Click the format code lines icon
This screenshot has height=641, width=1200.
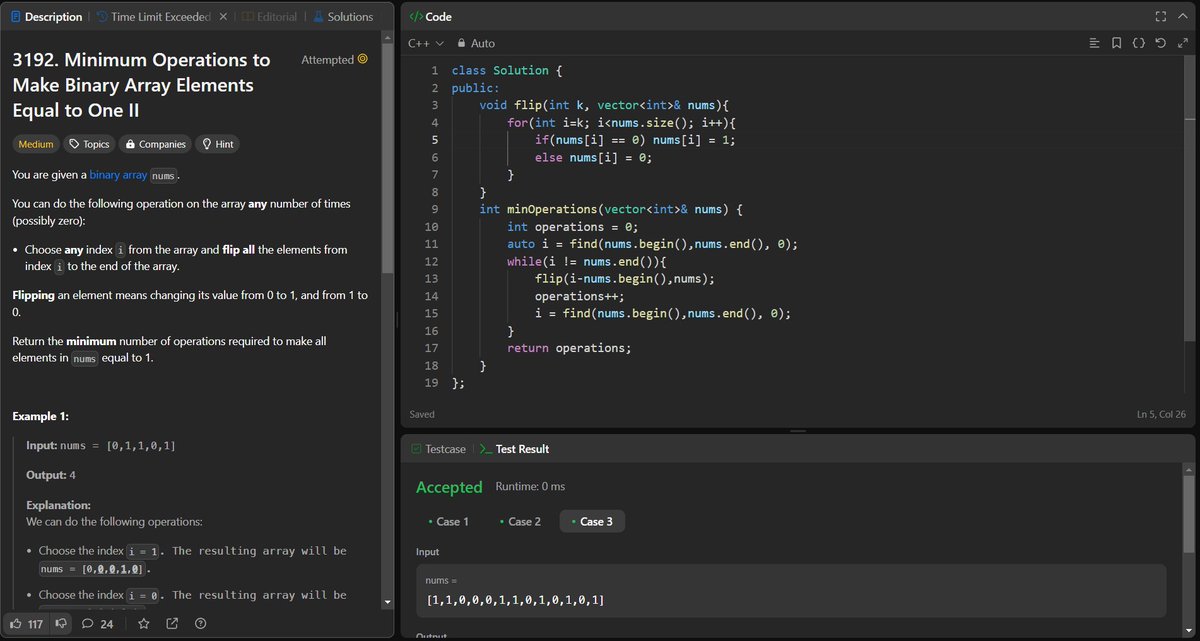[1095, 44]
